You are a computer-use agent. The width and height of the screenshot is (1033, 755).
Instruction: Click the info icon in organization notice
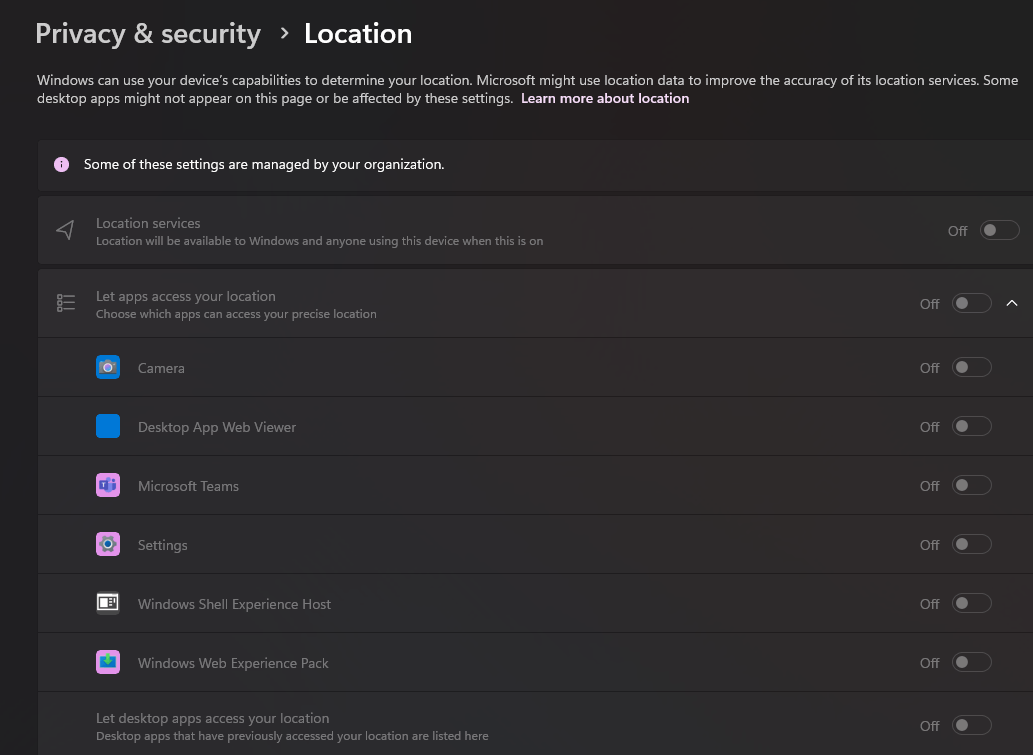pyautogui.click(x=62, y=164)
